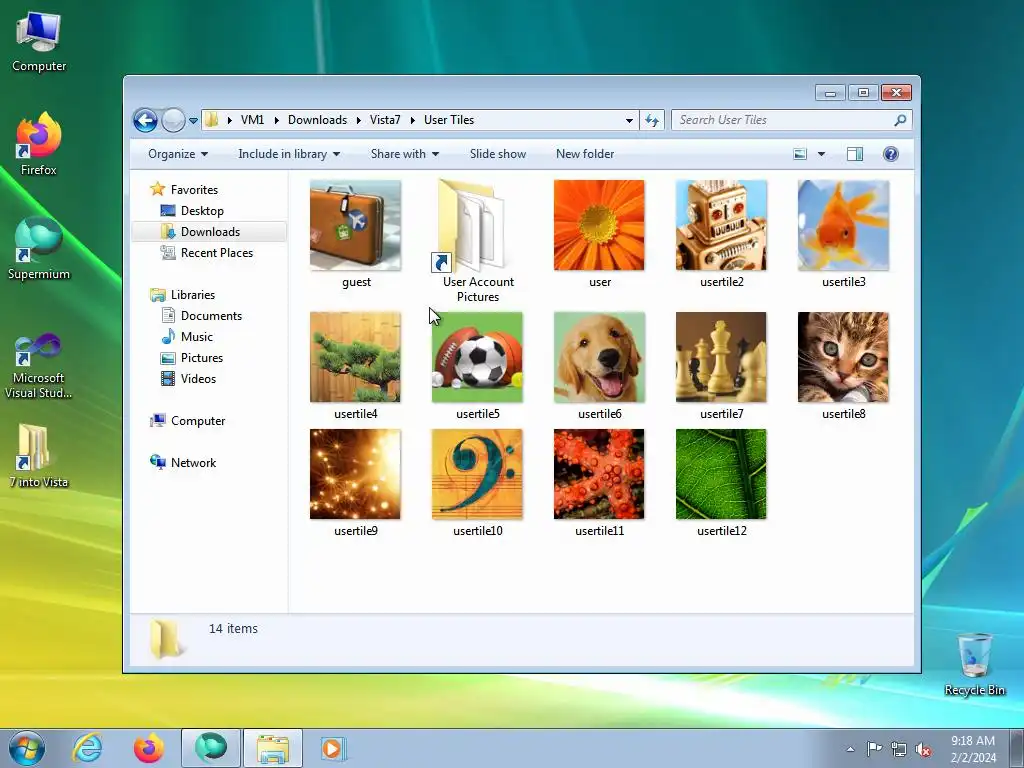Open the recent pages dropdown arrow
The width and height of the screenshot is (1024, 768).
(x=193, y=121)
